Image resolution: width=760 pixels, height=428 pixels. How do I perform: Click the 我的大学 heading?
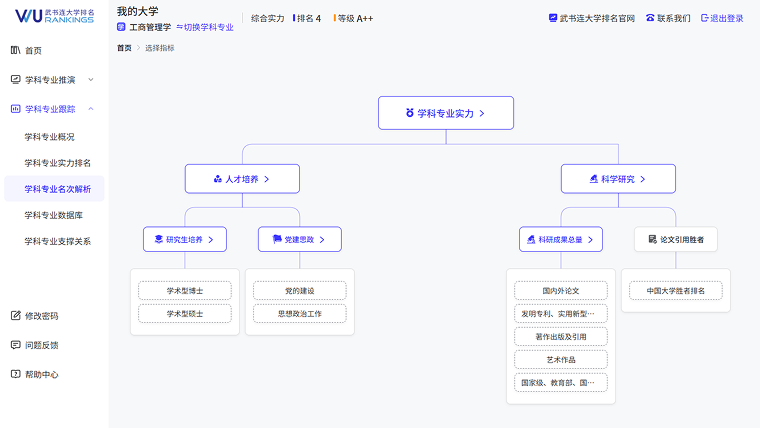(x=138, y=11)
